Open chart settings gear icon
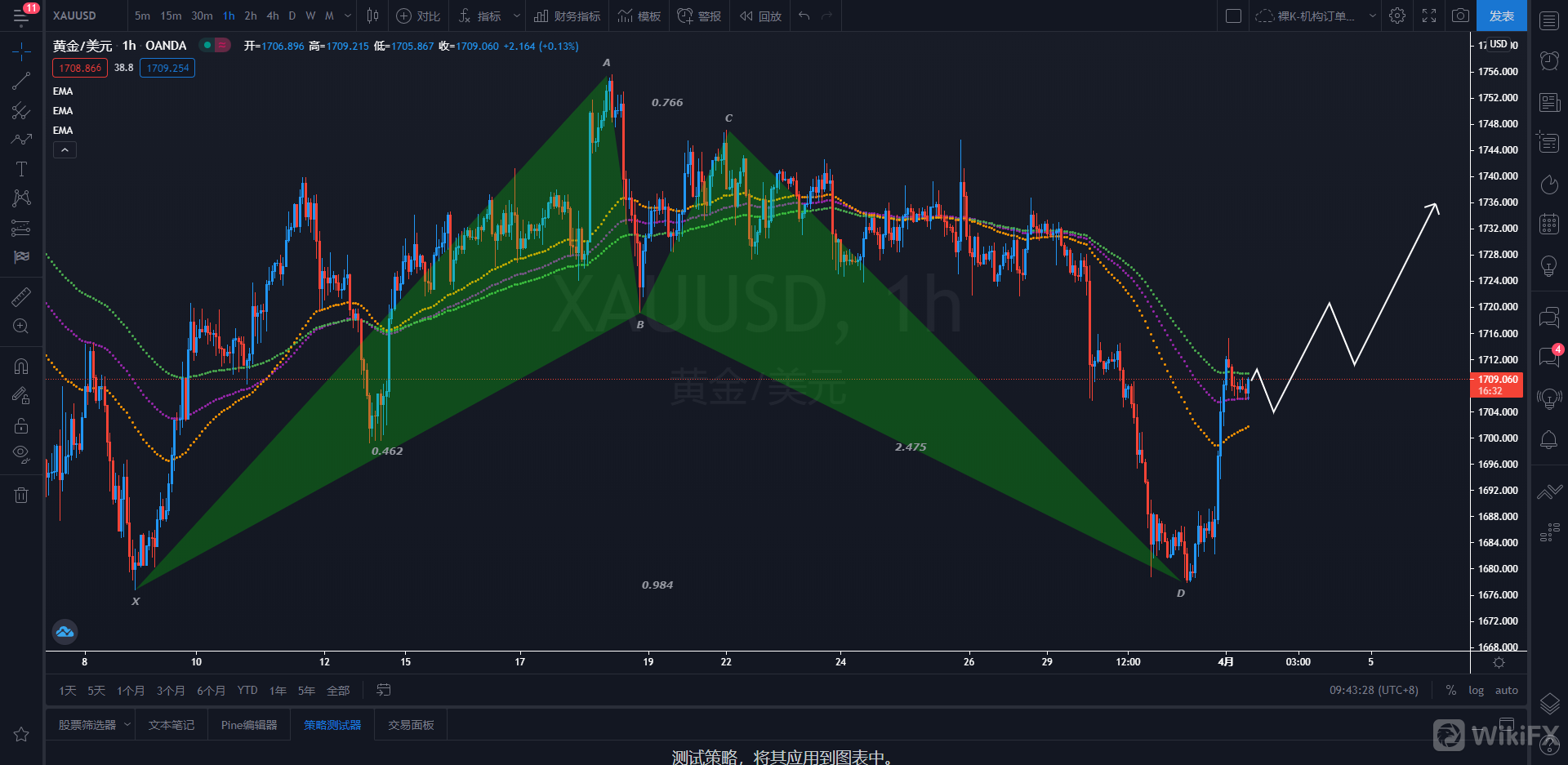The image size is (1568, 765). tap(1397, 16)
